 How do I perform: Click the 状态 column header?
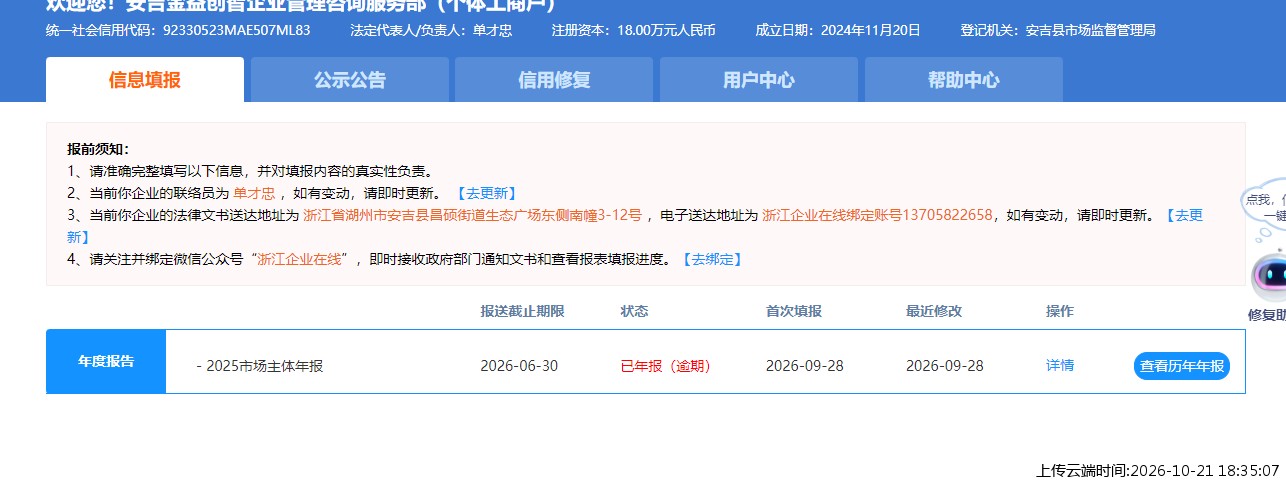point(635,311)
